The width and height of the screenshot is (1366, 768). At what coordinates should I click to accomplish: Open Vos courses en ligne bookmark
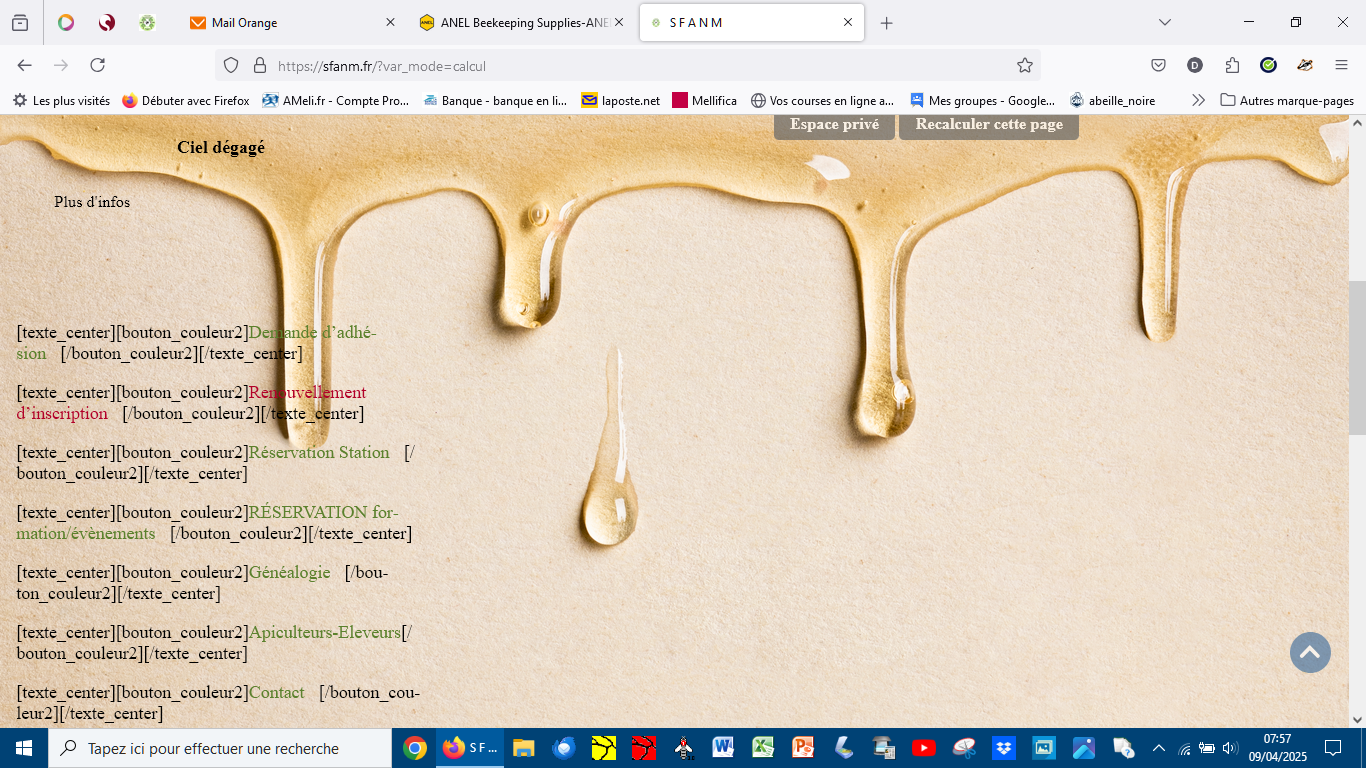pyautogui.click(x=823, y=100)
